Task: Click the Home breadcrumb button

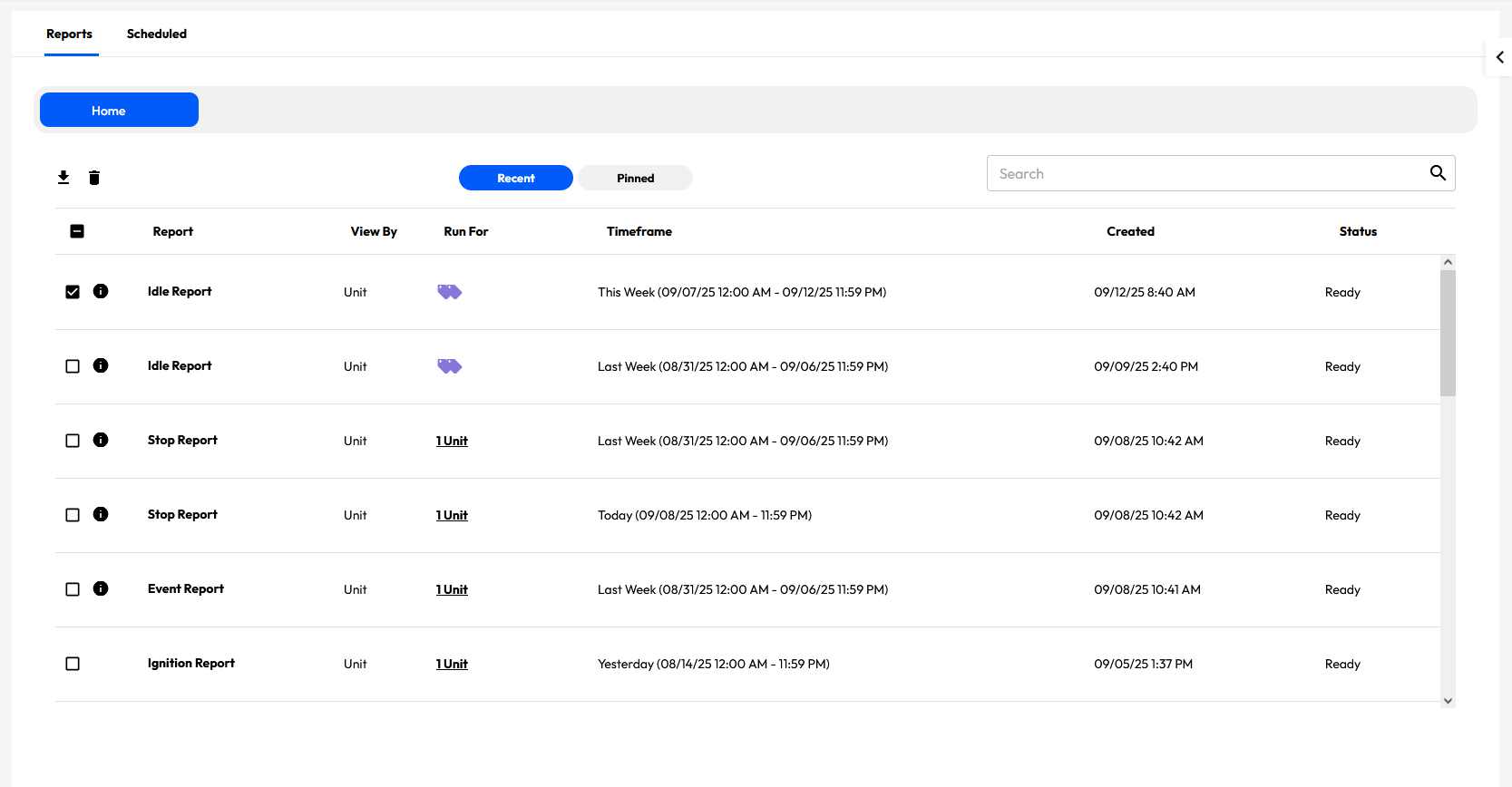Action: (119, 110)
